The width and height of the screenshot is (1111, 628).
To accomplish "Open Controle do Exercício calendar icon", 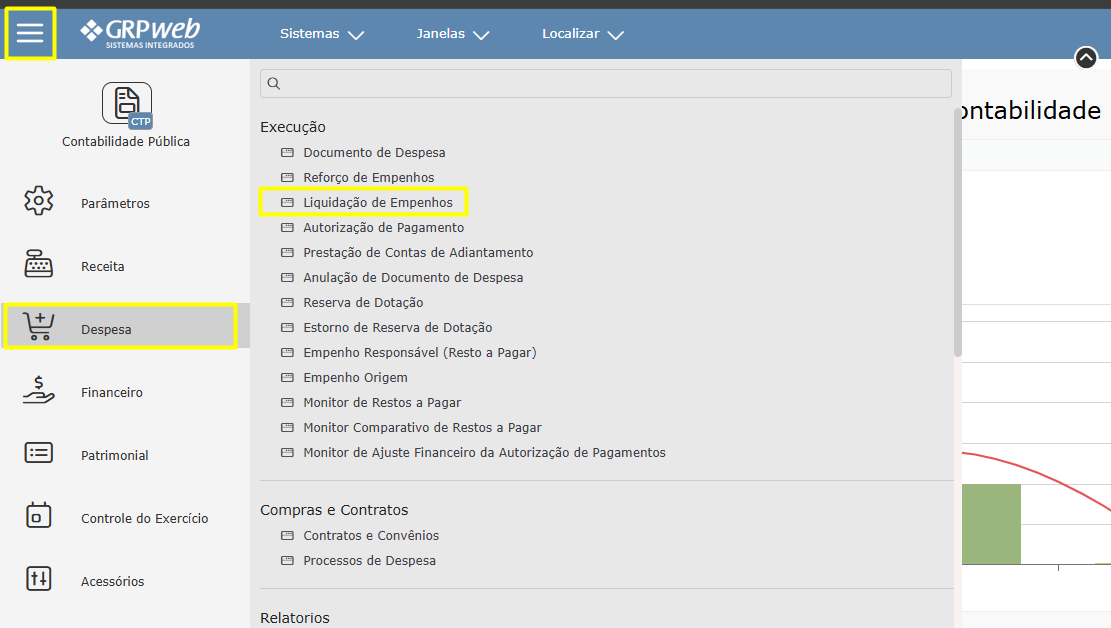I will (38, 516).
